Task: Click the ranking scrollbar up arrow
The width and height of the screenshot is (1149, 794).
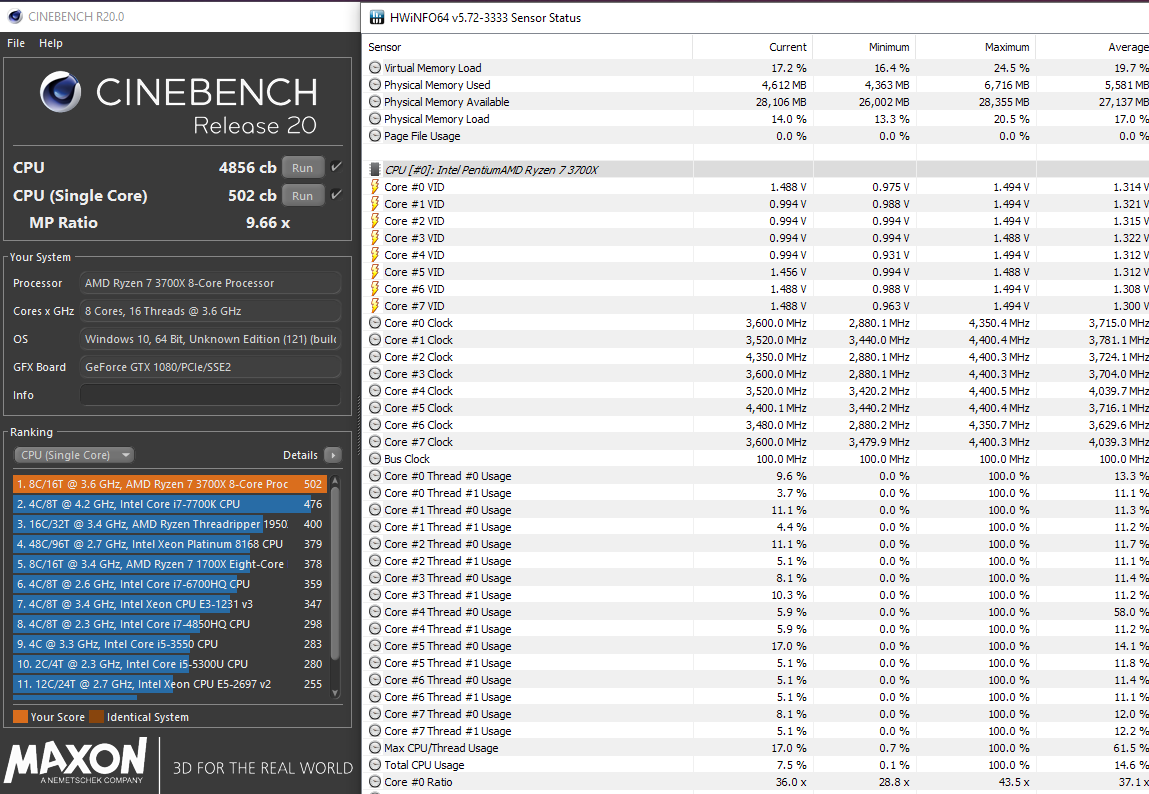Action: (336, 481)
